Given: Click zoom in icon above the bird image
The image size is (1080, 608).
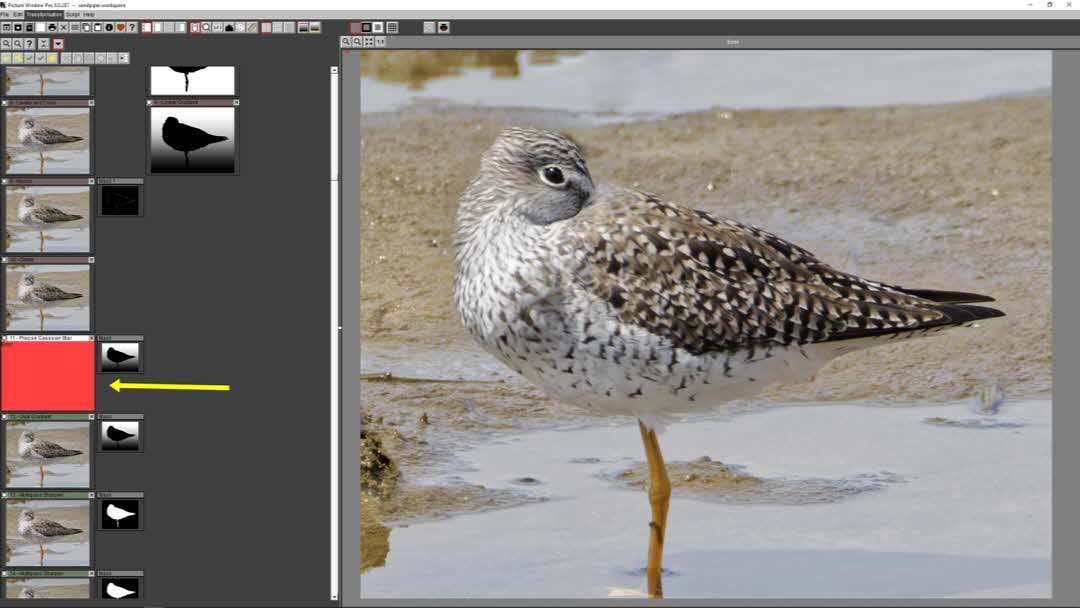Looking at the screenshot, I should (x=346, y=42).
